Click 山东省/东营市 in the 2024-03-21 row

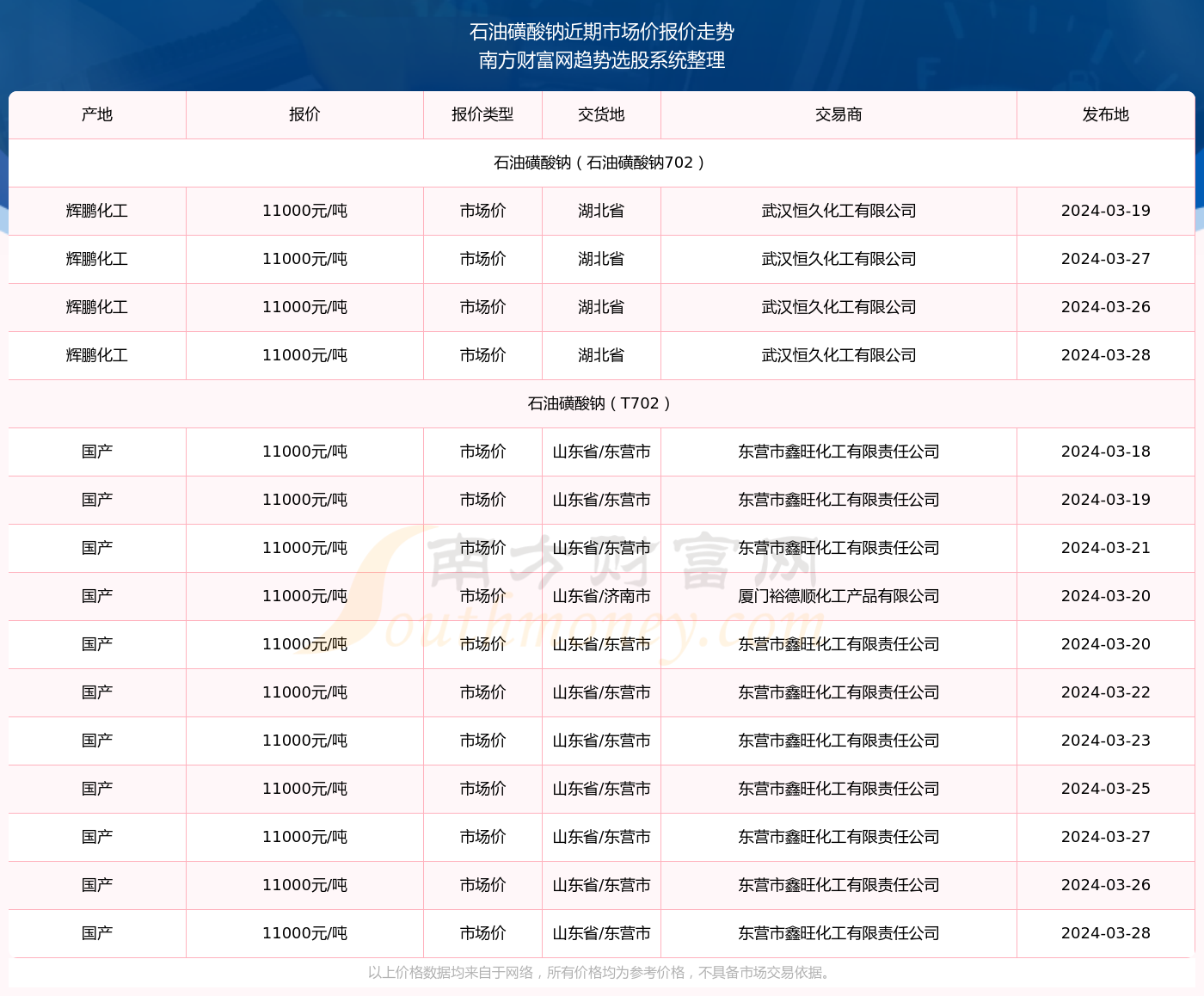[x=601, y=548]
